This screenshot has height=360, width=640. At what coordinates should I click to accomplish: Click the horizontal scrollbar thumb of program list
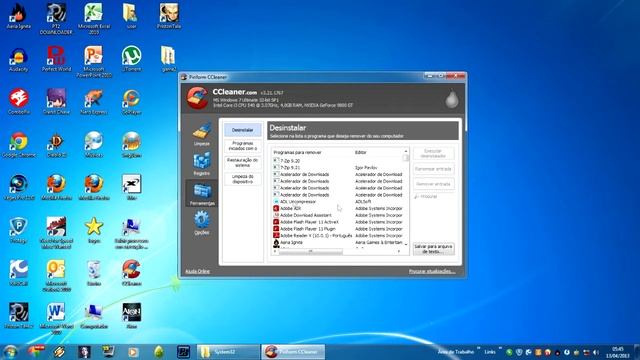[x=310, y=251]
